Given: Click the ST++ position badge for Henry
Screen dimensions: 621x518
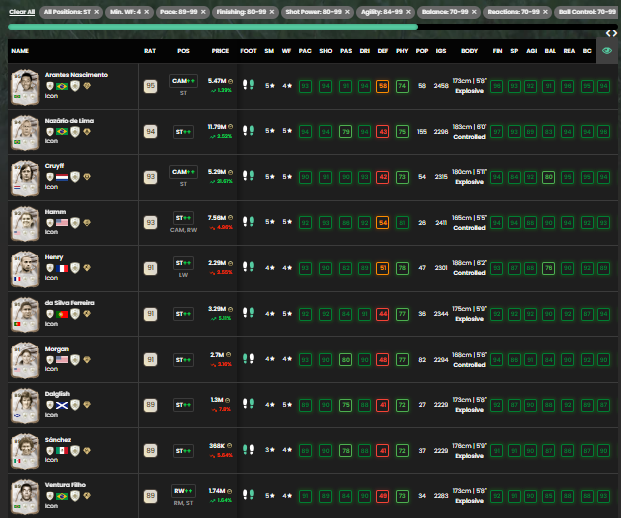Looking at the screenshot, I should tap(183, 263).
